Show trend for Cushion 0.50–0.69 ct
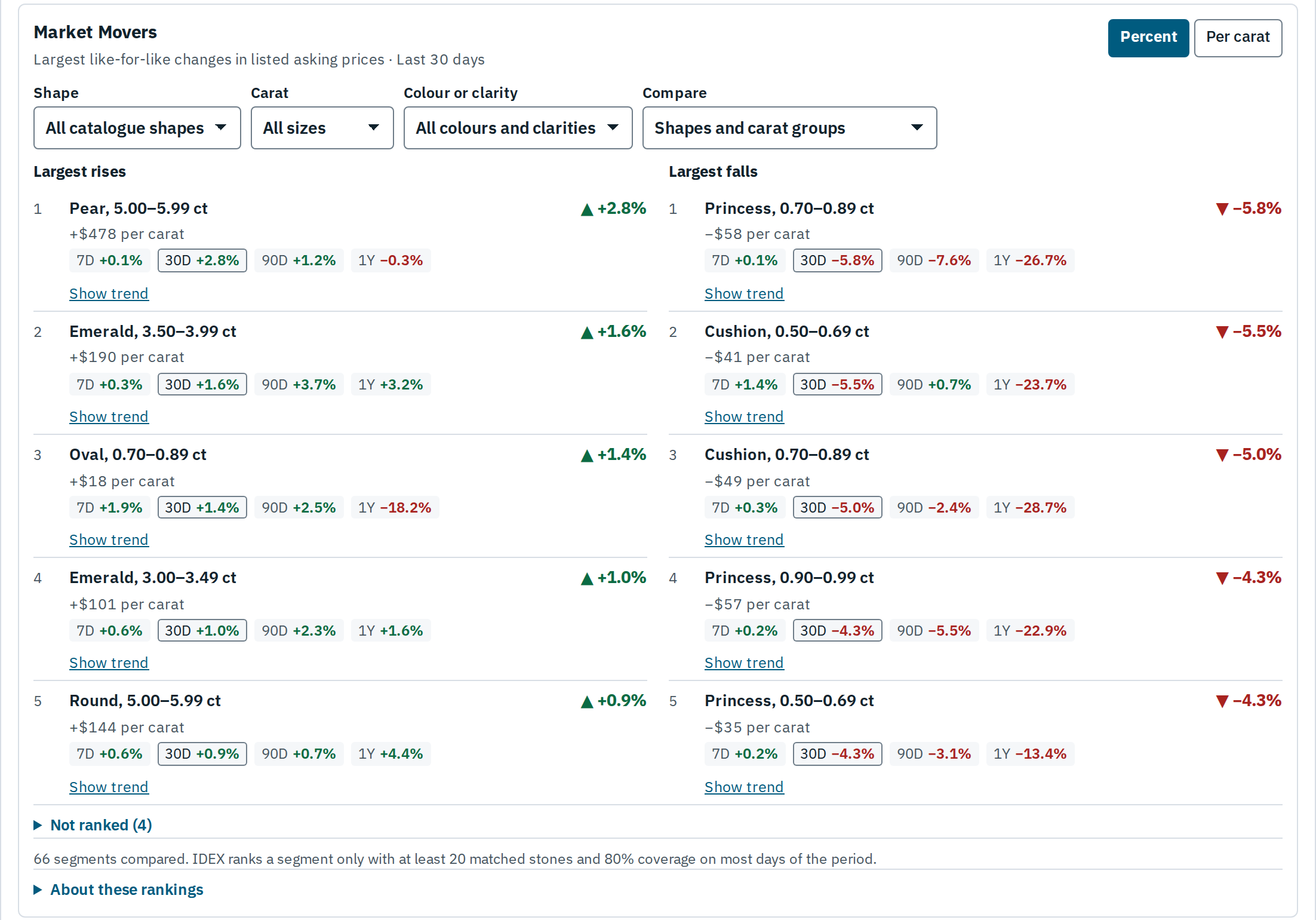1316x920 pixels. [744, 416]
